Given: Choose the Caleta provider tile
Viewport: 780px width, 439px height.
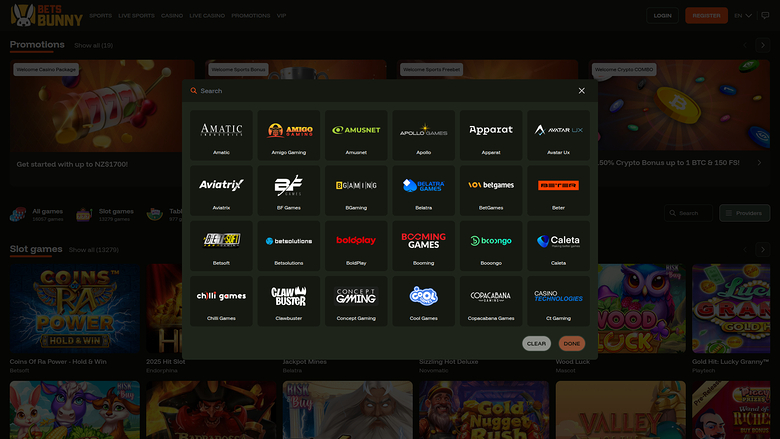Looking at the screenshot, I should click(x=558, y=246).
